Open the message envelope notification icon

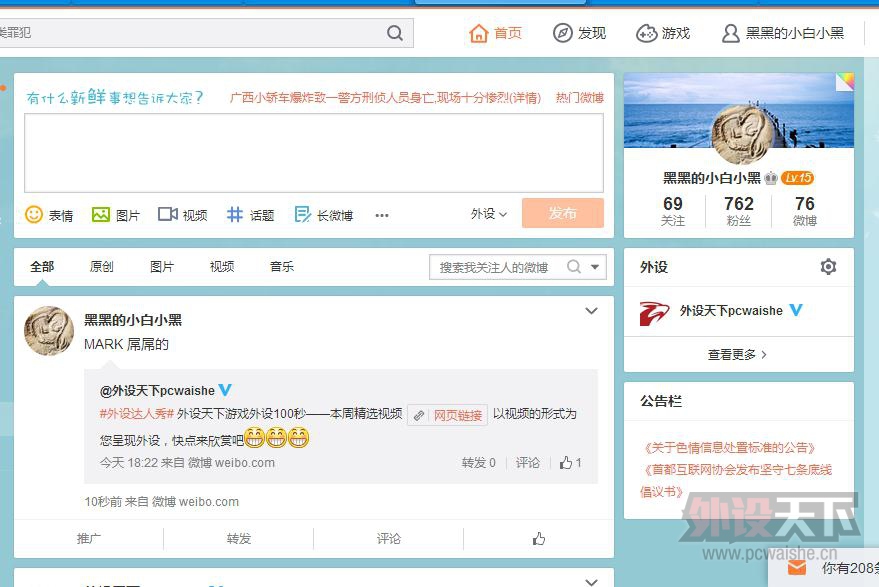[x=797, y=568]
